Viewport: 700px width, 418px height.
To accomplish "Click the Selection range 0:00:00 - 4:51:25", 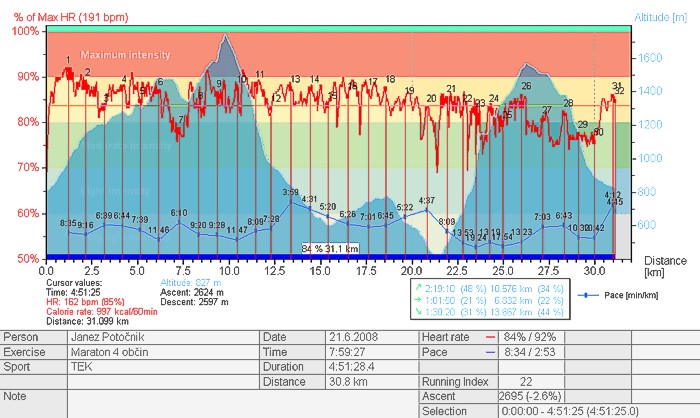I will 570,411.
